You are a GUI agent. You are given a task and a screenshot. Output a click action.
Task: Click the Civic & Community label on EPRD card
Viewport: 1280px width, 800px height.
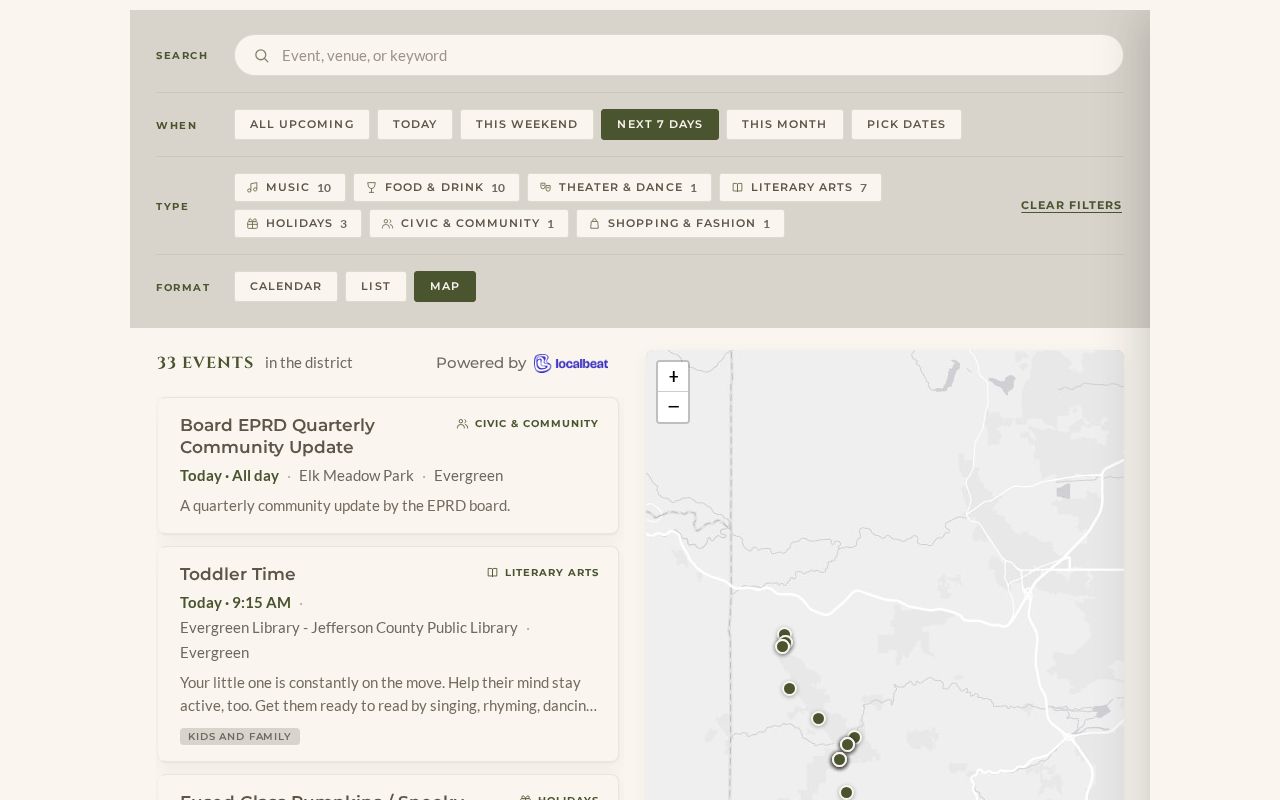point(528,424)
